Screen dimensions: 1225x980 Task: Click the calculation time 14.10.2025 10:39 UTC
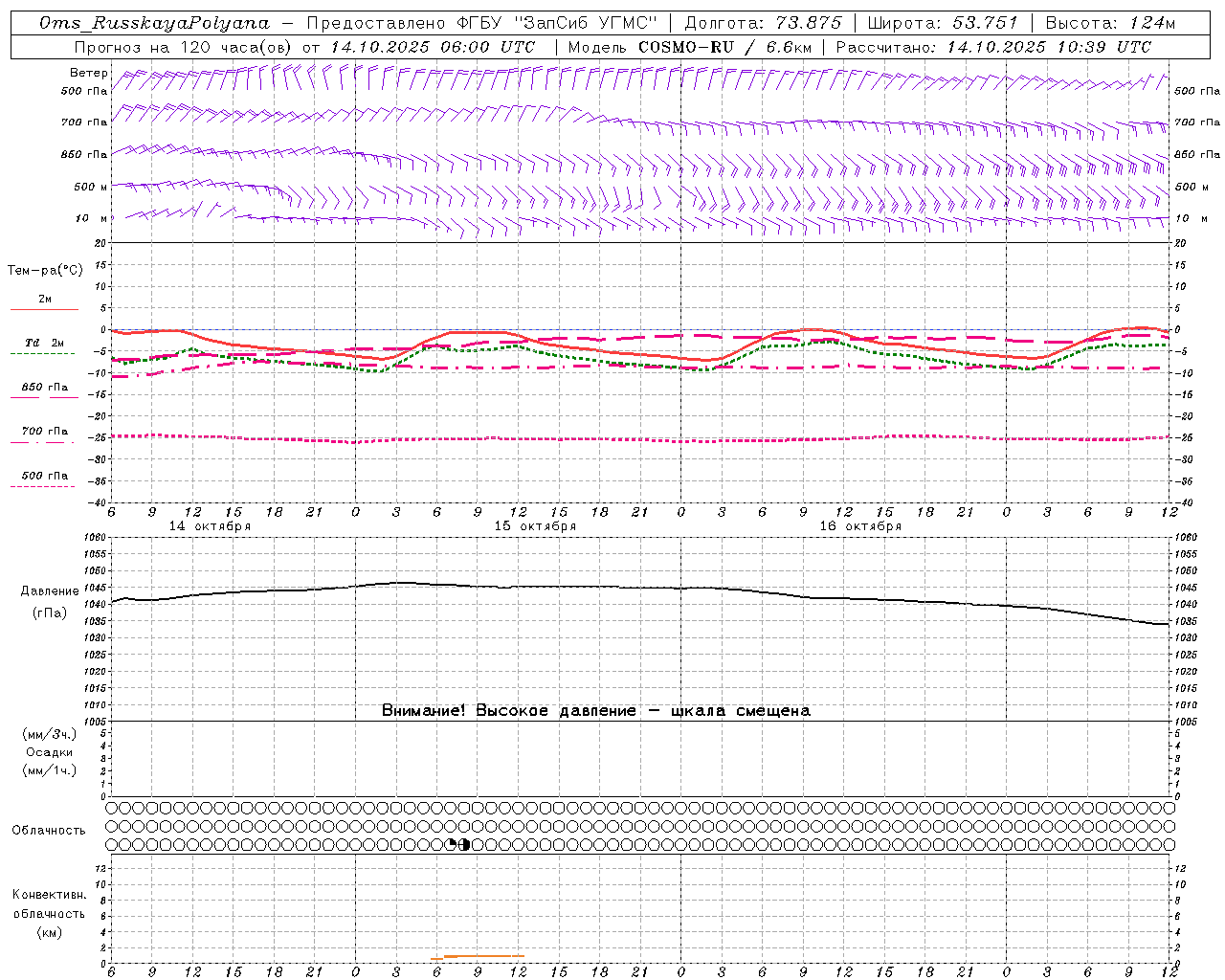pos(1049,47)
